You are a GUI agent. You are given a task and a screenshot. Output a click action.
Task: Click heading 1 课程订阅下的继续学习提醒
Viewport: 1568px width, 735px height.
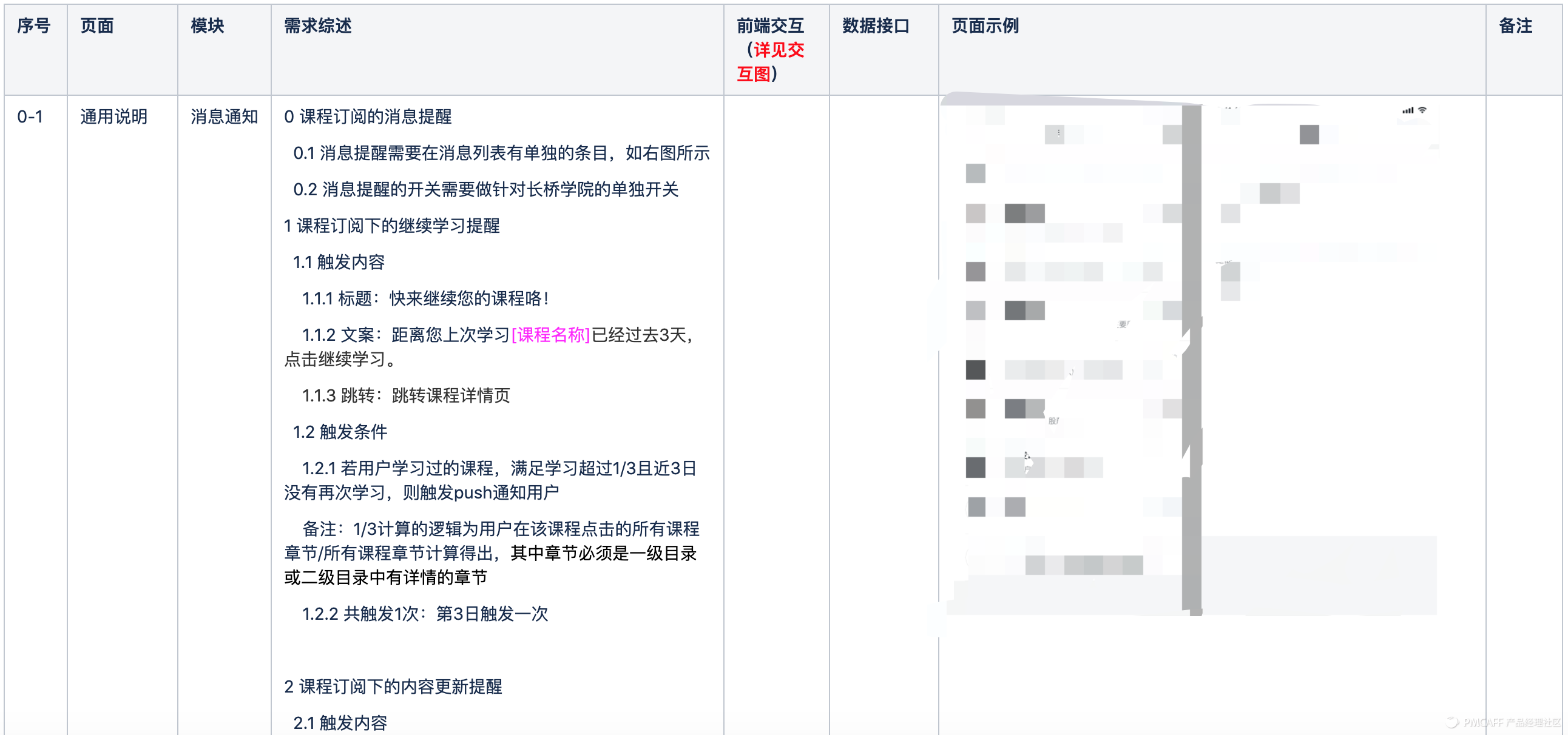tap(392, 226)
